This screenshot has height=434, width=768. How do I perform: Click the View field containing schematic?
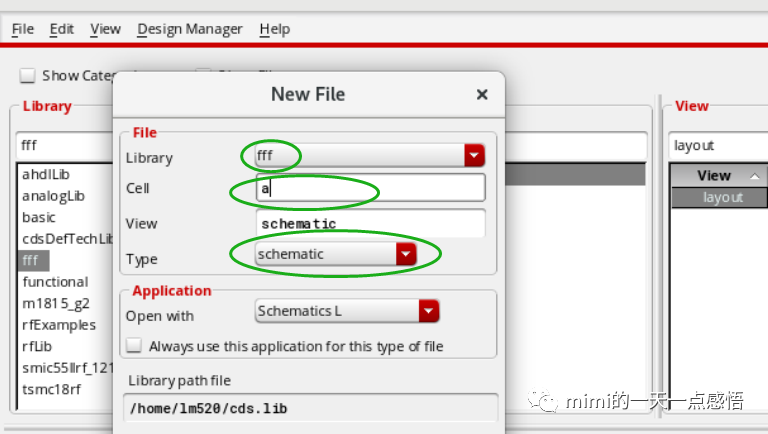click(x=370, y=223)
